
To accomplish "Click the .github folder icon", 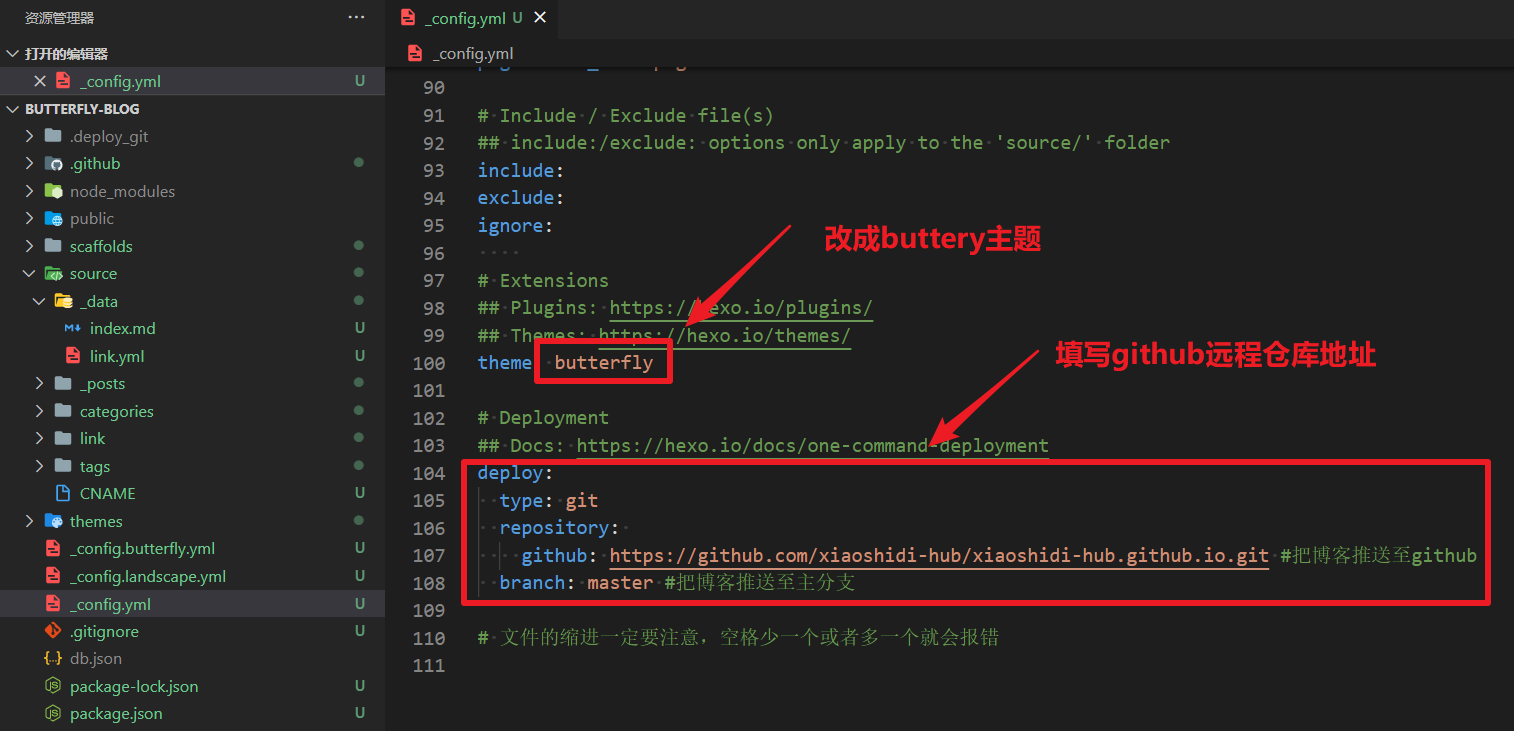I will click(54, 163).
